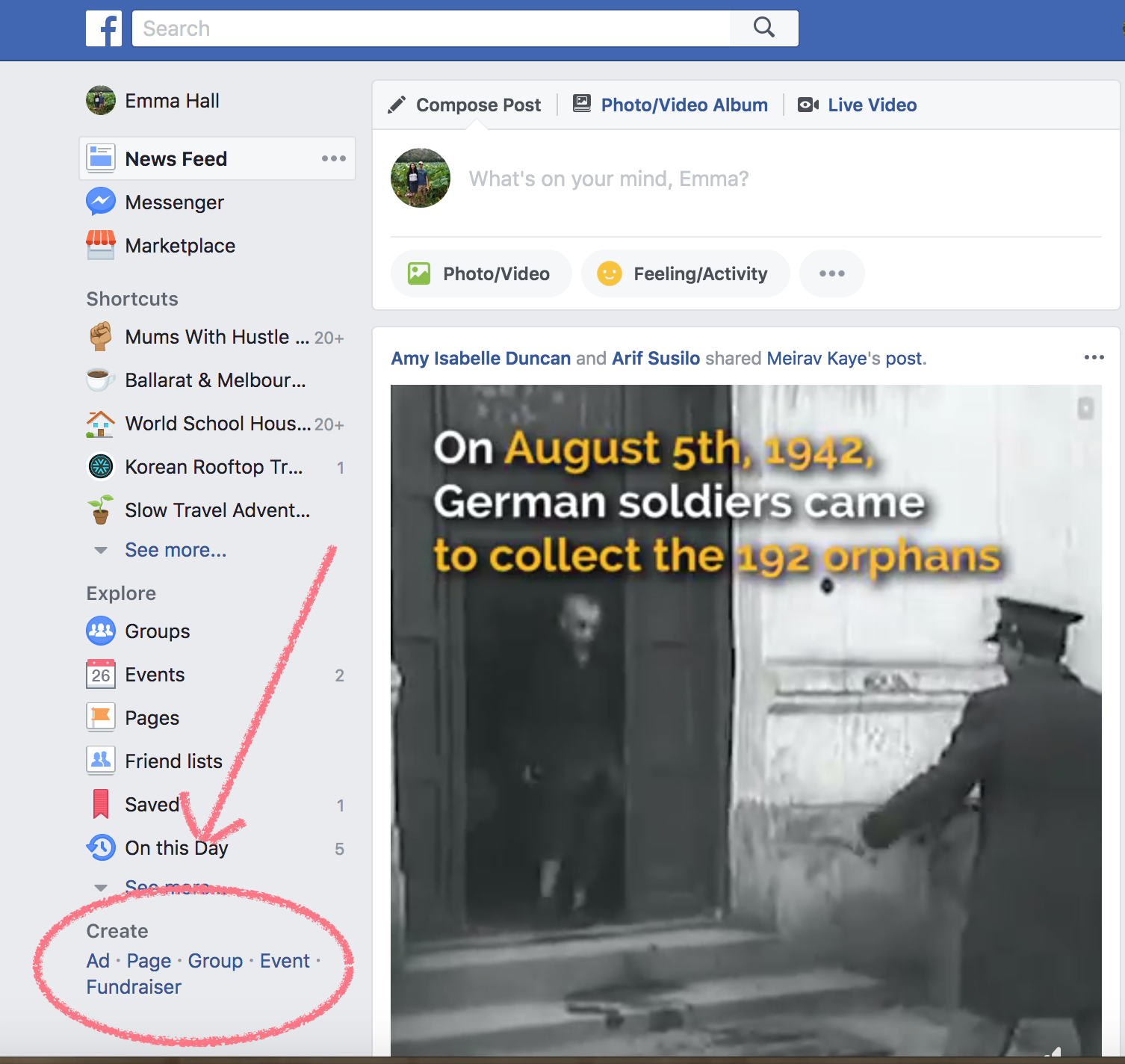Open the Marketplace storefront icon
The height and width of the screenshot is (1064, 1125).
[x=101, y=245]
